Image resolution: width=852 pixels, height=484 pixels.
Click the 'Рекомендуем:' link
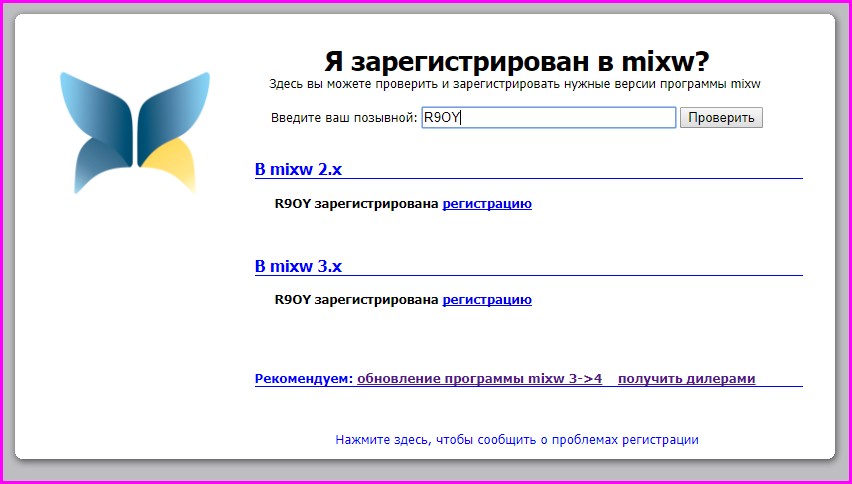(304, 379)
